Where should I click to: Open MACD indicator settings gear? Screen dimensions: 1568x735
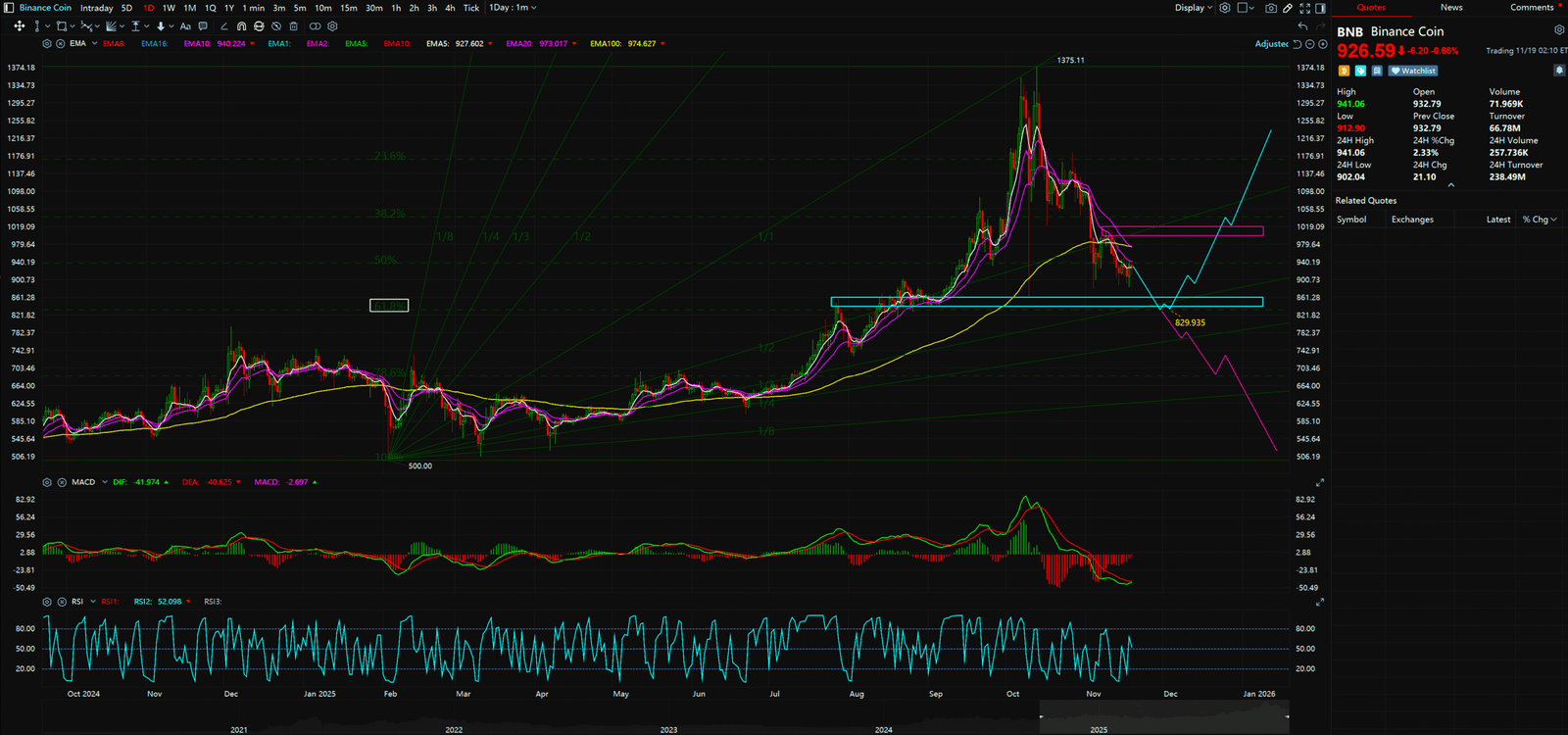click(47, 482)
